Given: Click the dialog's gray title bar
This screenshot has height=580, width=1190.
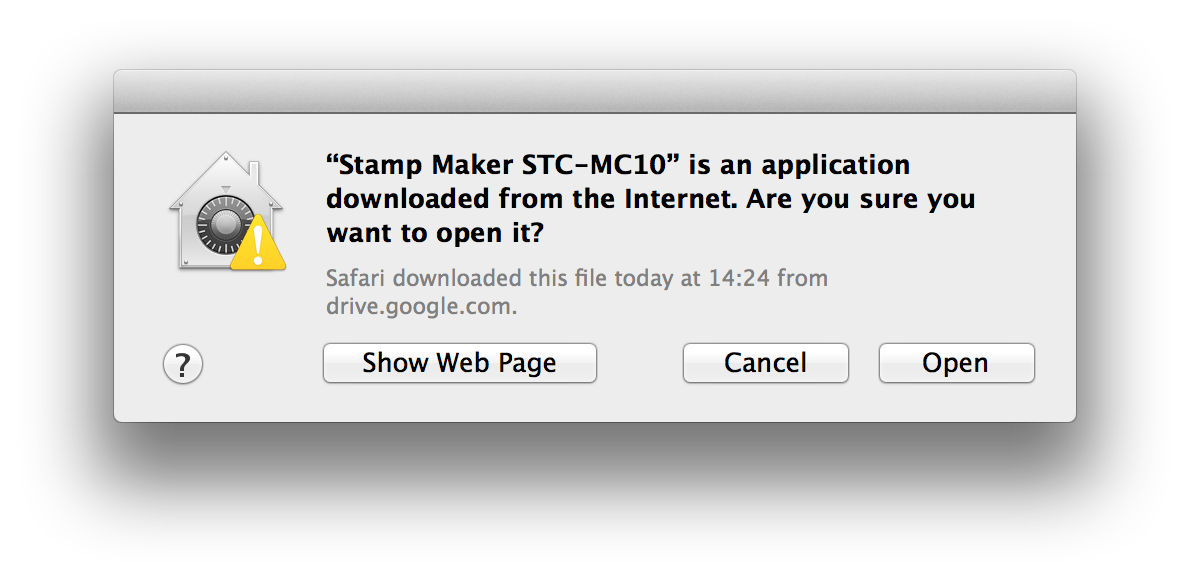Looking at the screenshot, I should (x=595, y=92).
